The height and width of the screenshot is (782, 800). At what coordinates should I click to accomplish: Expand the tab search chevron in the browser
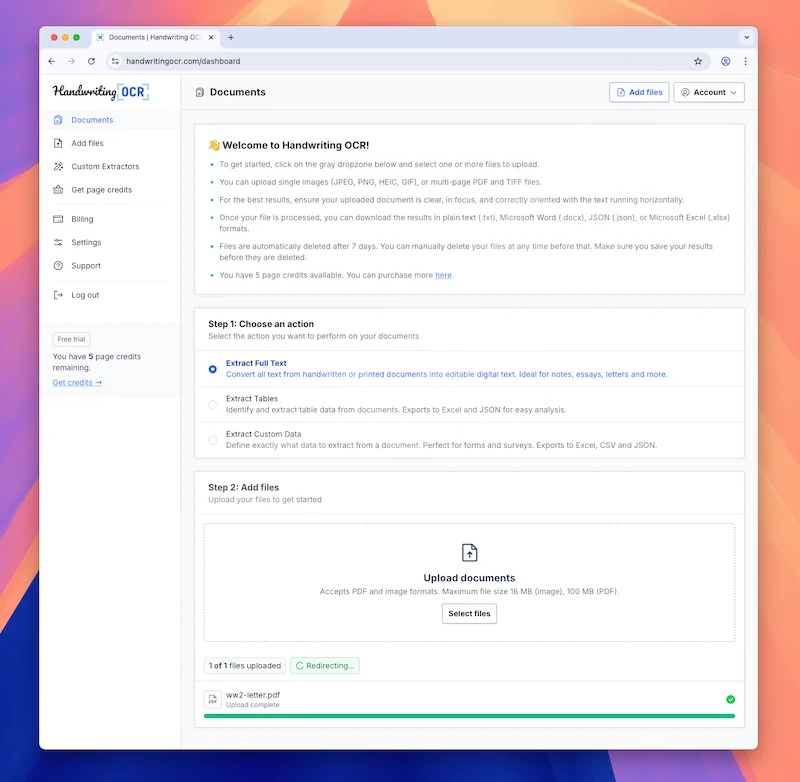coord(745,37)
